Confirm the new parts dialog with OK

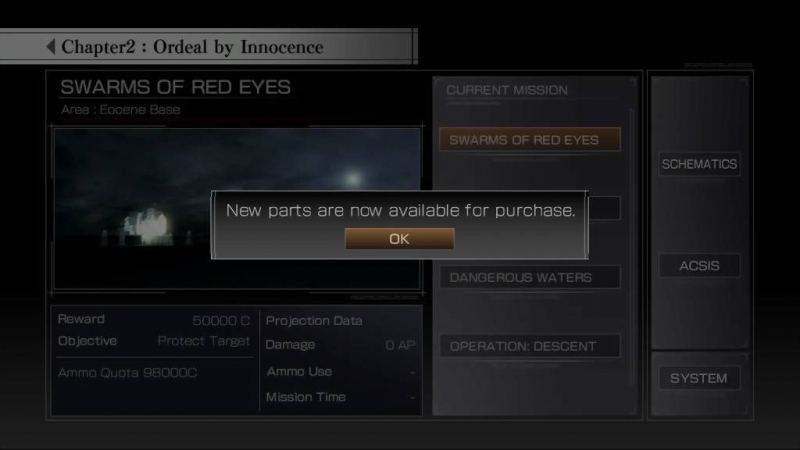(x=399, y=239)
